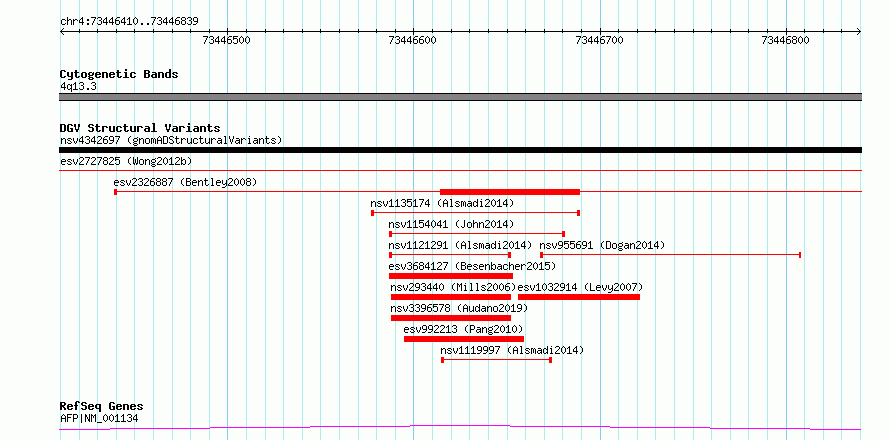Click the thick red esv2326887 Bentley2008 bar
This screenshot has height=440, width=890.
510,192
